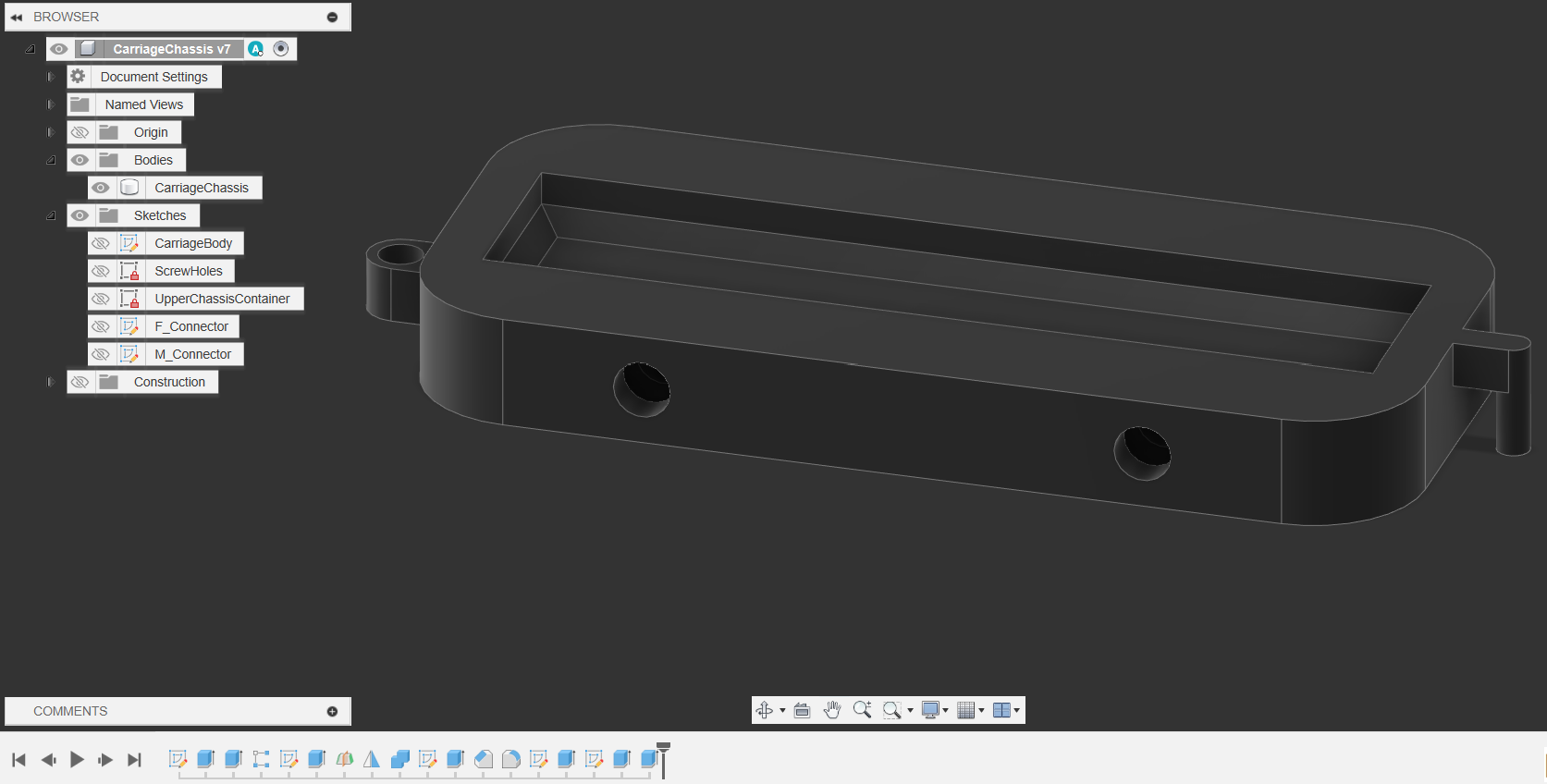Toggle visibility of CarriageChassis v7 root
Screen dimensions: 1547x784
pyautogui.click(x=59, y=49)
